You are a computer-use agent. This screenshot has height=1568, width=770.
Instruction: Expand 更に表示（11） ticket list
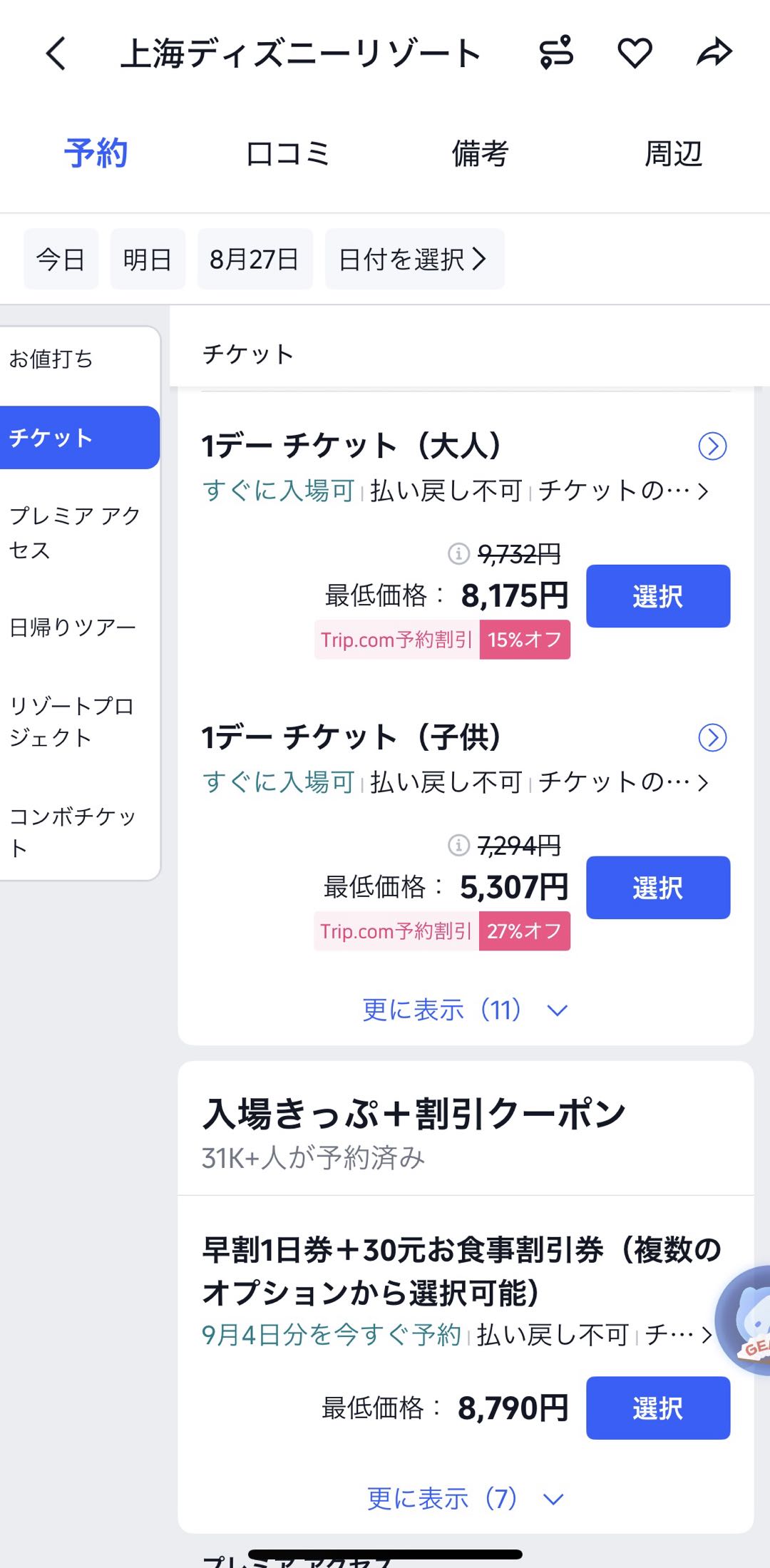(465, 1010)
